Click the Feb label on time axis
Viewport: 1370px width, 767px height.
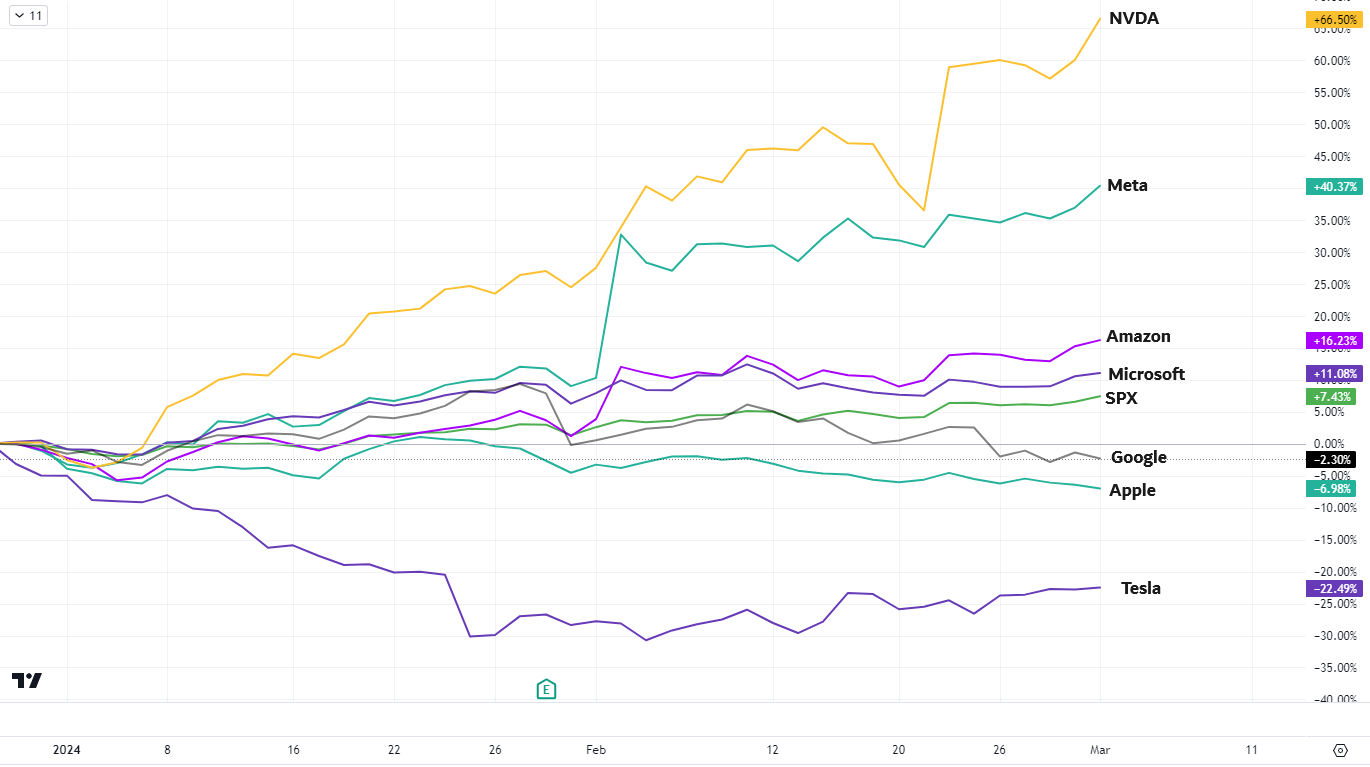595,750
